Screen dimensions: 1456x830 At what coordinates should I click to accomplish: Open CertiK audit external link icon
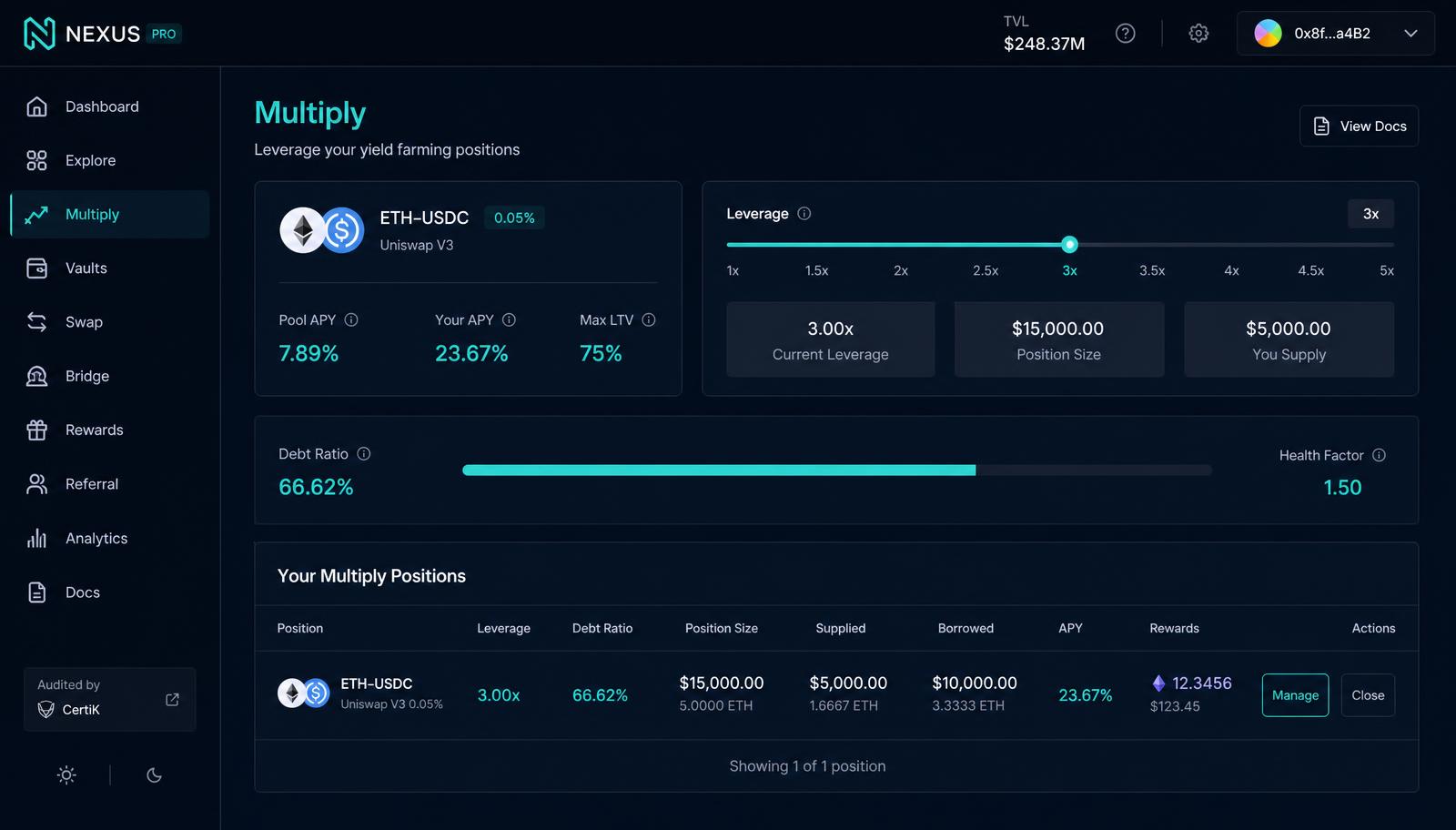tap(172, 699)
